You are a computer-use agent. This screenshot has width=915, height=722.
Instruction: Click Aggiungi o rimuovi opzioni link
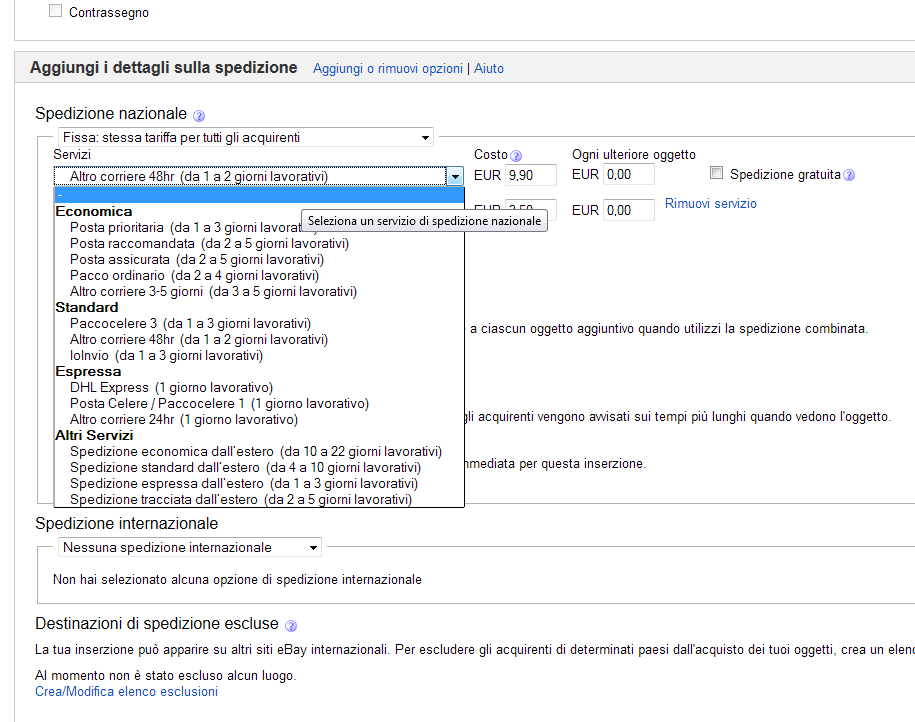[x=387, y=69]
